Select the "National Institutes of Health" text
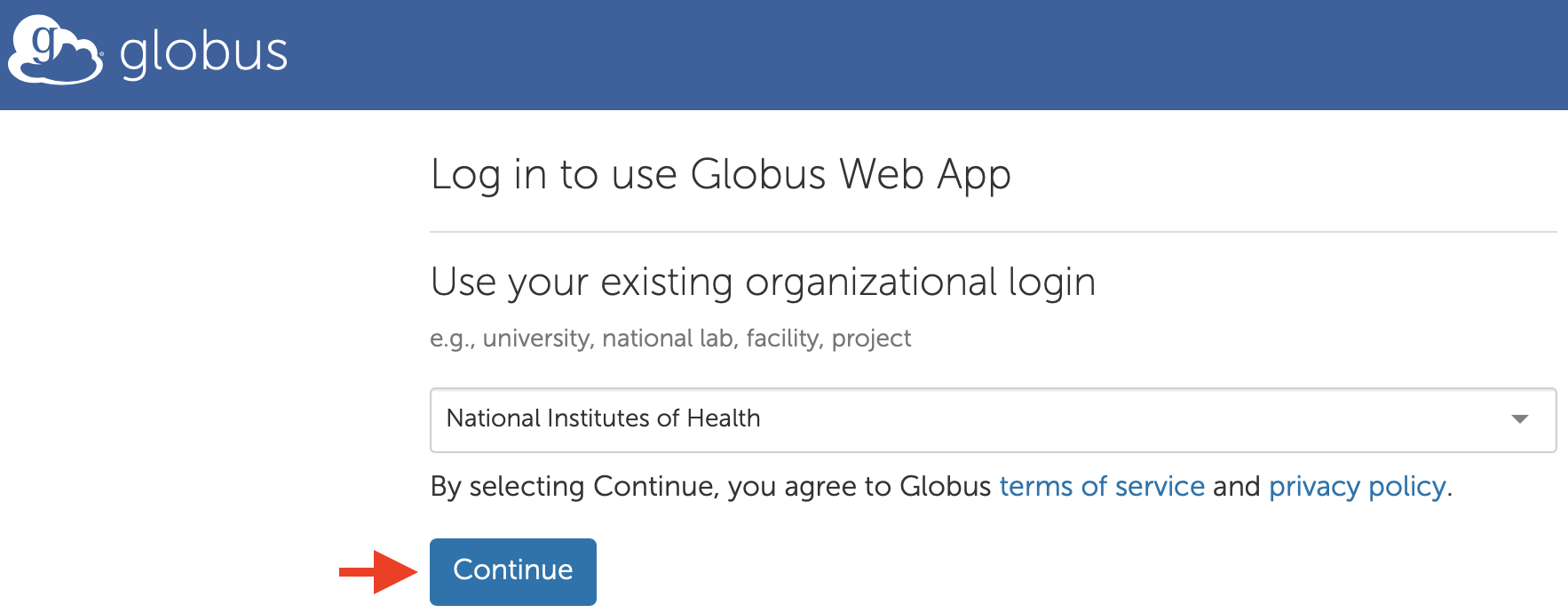Screen dimensions: 1568x613 click(603, 418)
